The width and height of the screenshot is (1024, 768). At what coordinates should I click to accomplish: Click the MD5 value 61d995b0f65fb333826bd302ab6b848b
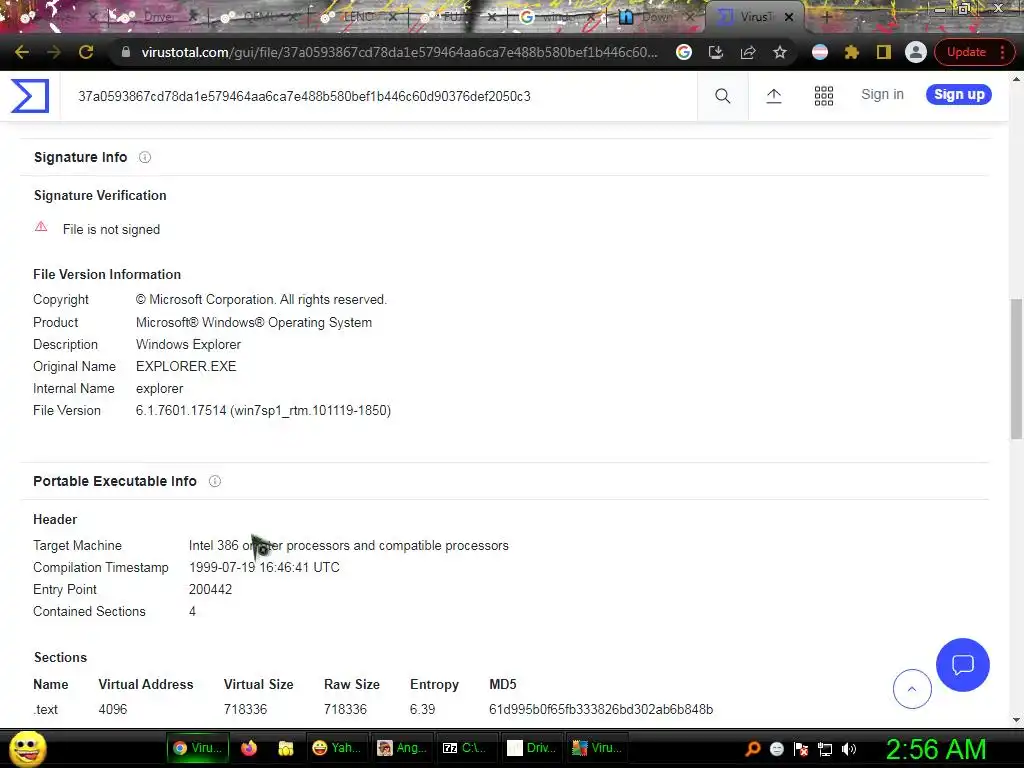coord(601,709)
